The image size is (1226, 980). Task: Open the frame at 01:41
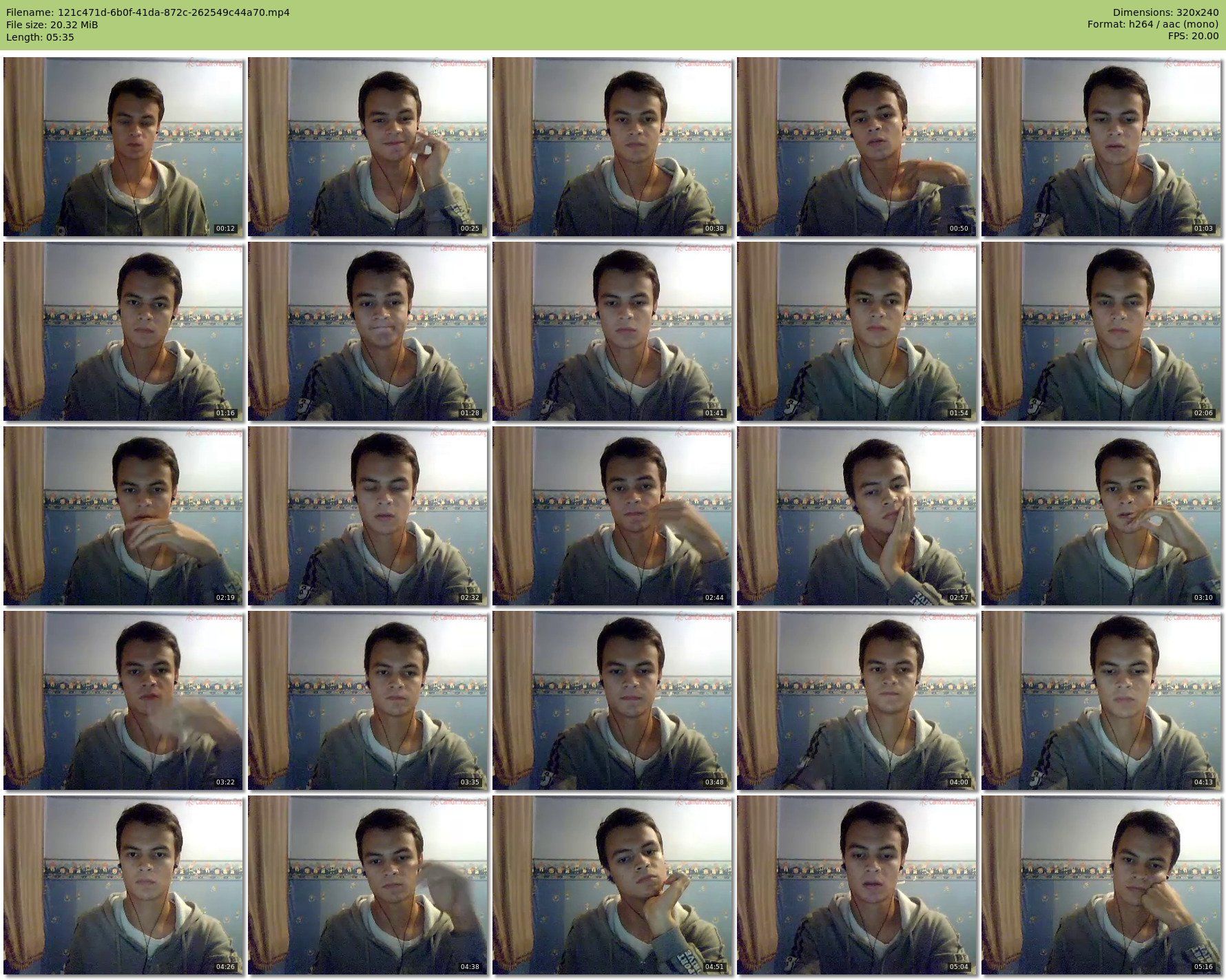click(x=612, y=331)
